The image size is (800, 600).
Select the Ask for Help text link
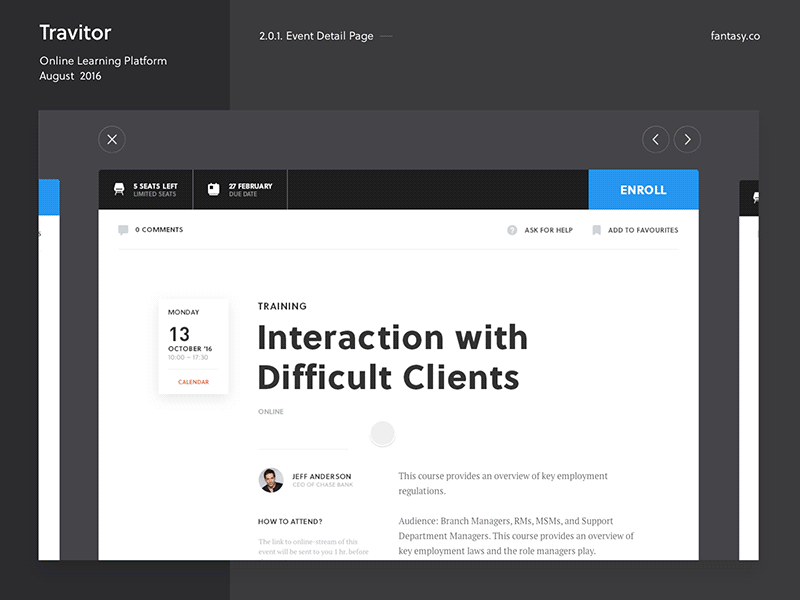(549, 230)
